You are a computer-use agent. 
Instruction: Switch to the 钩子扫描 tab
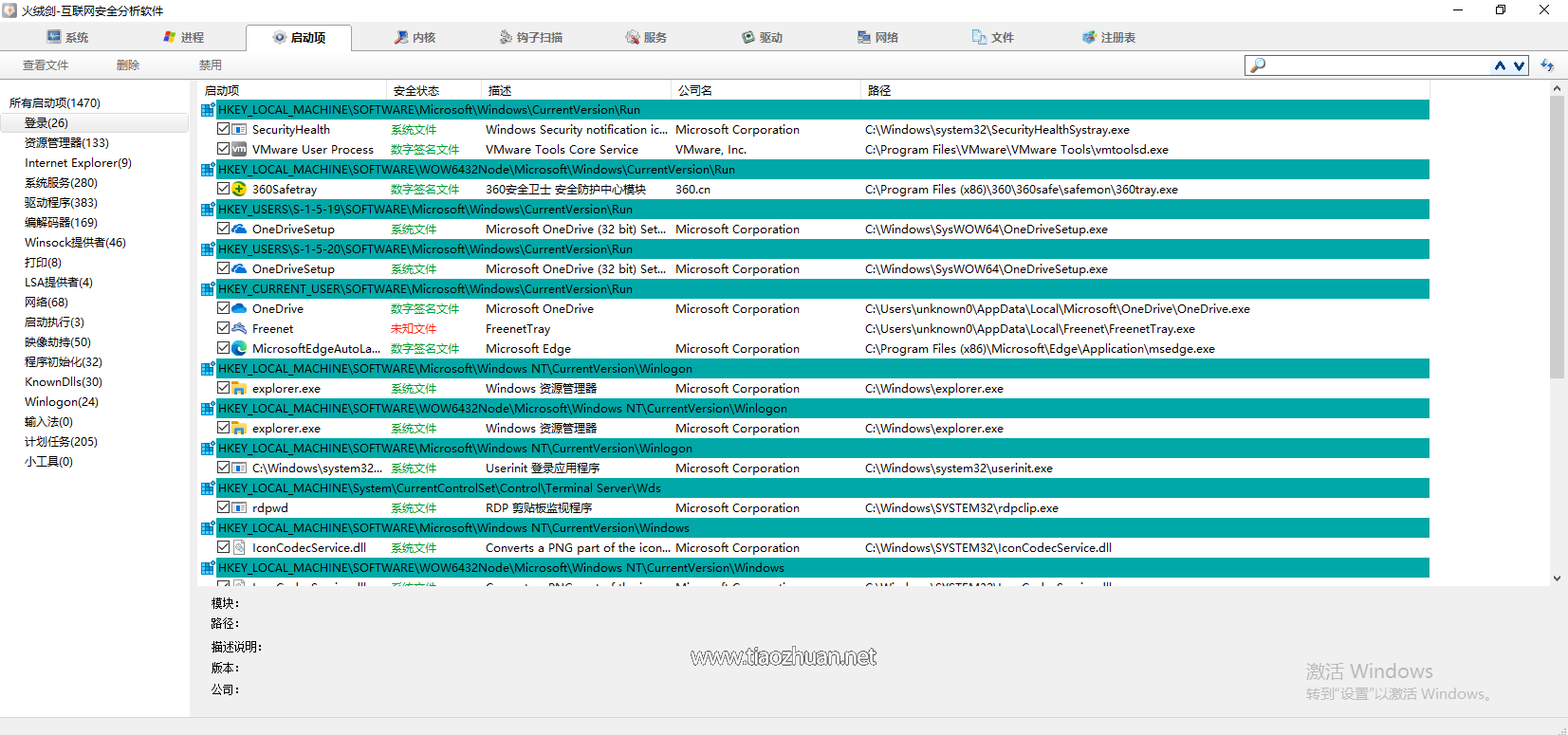tap(530, 38)
